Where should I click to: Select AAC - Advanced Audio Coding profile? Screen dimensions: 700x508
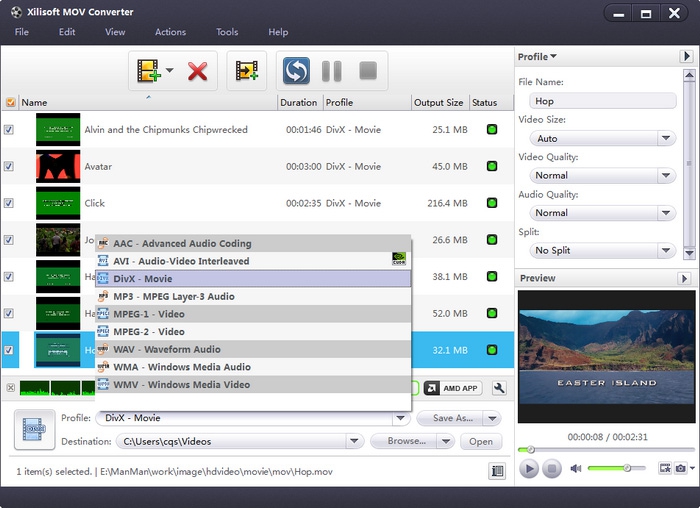[x=253, y=244]
